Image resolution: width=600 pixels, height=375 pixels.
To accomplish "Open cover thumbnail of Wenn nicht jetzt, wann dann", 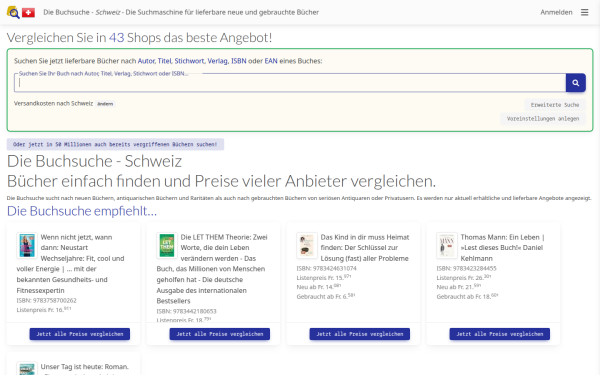I will pyautogui.click(x=27, y=245).
